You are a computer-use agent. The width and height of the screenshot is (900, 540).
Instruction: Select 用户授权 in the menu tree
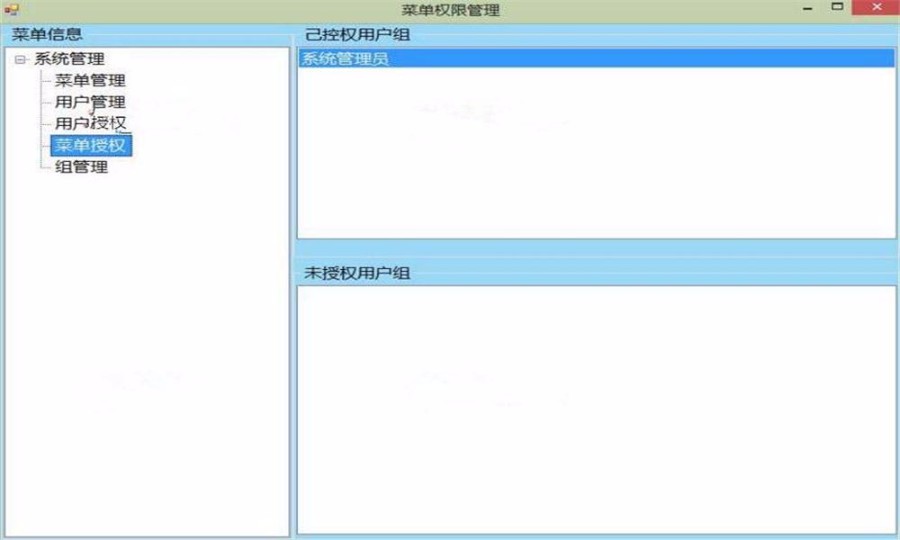[x=90, y=123]
